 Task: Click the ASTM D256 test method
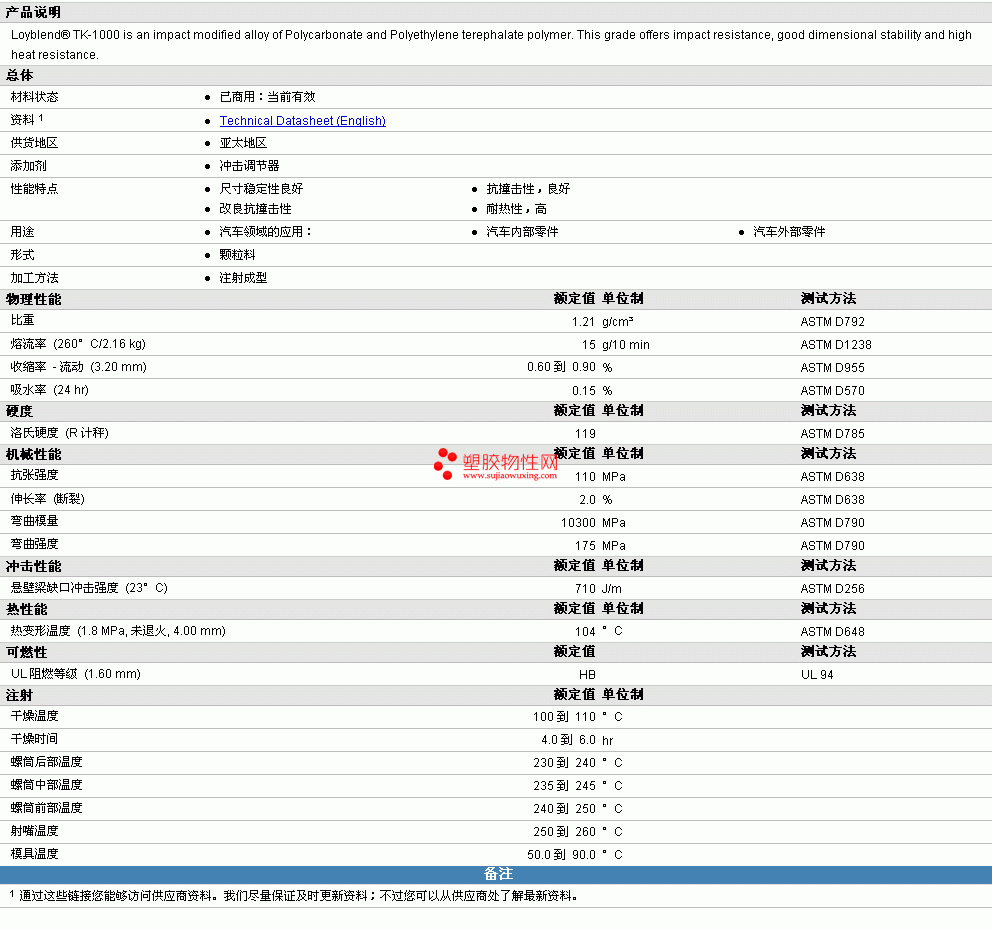pos(832,588)
